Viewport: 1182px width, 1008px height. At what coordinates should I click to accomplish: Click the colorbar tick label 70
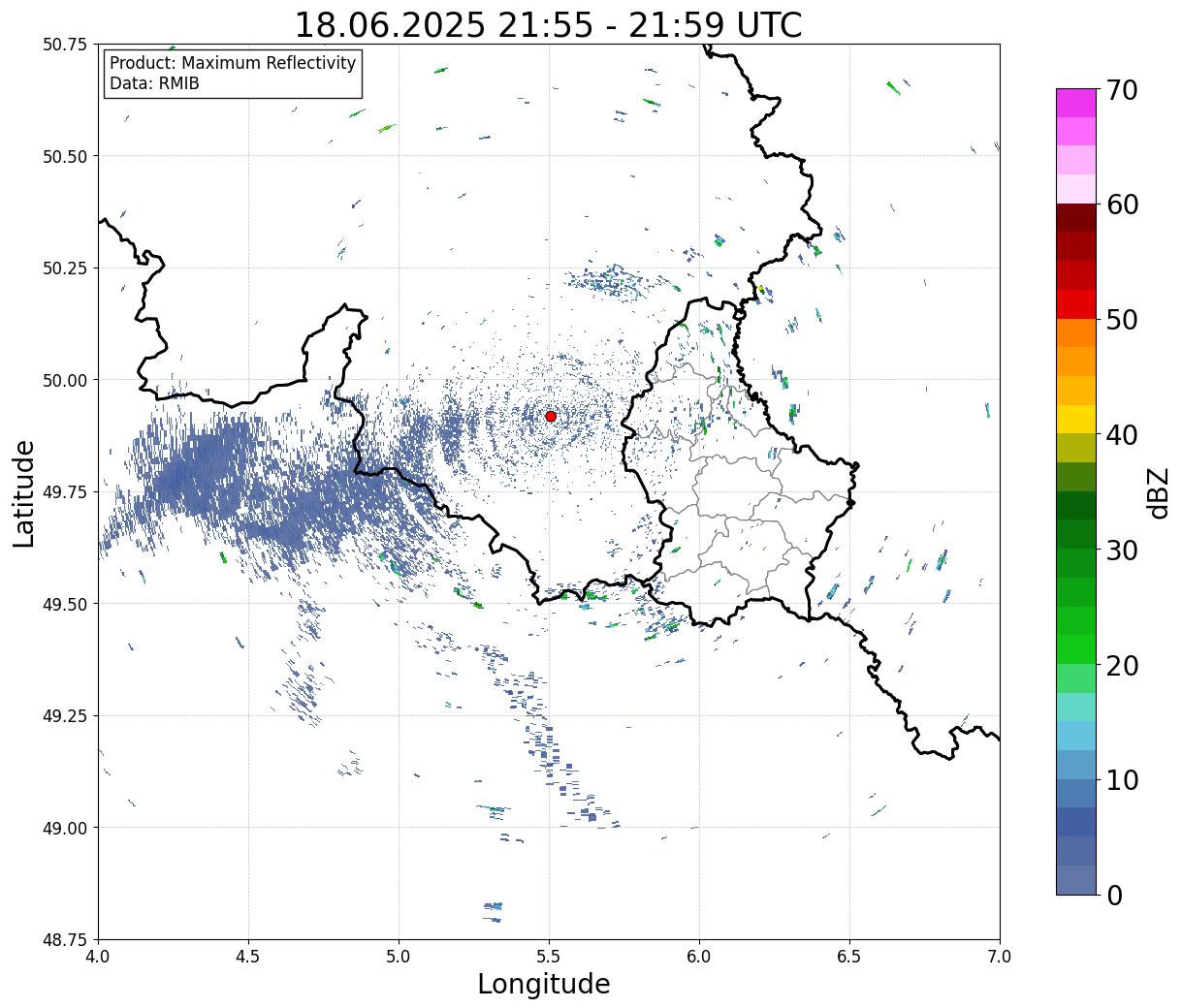pyautogui.click(x=1122, y=90)
